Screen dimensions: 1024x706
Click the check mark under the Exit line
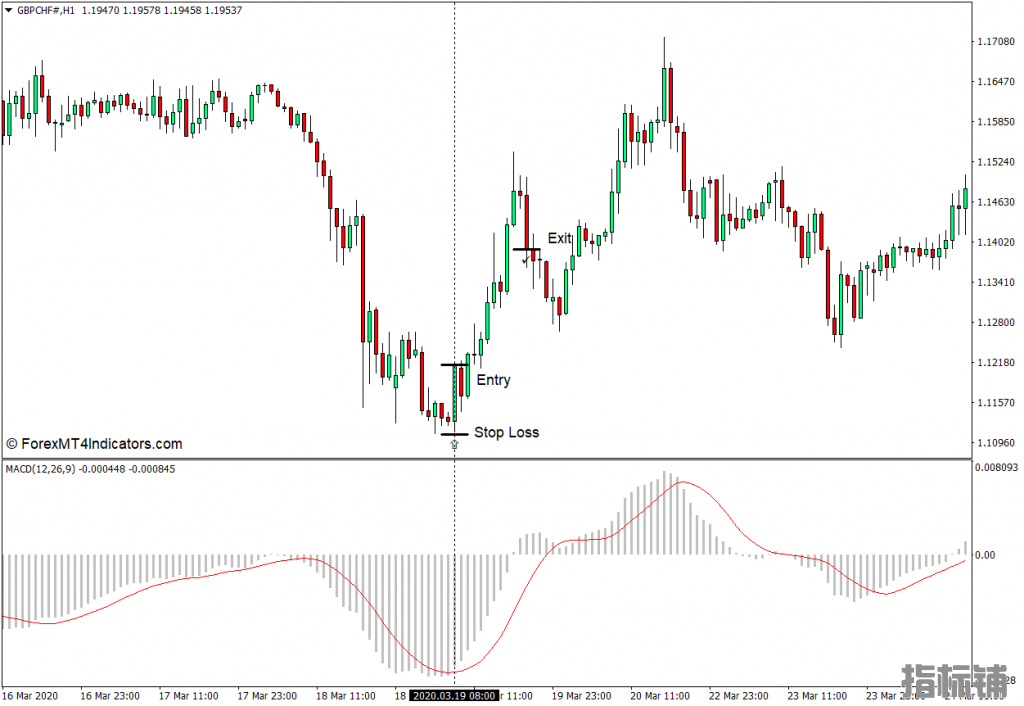click(x=526, y=260)
